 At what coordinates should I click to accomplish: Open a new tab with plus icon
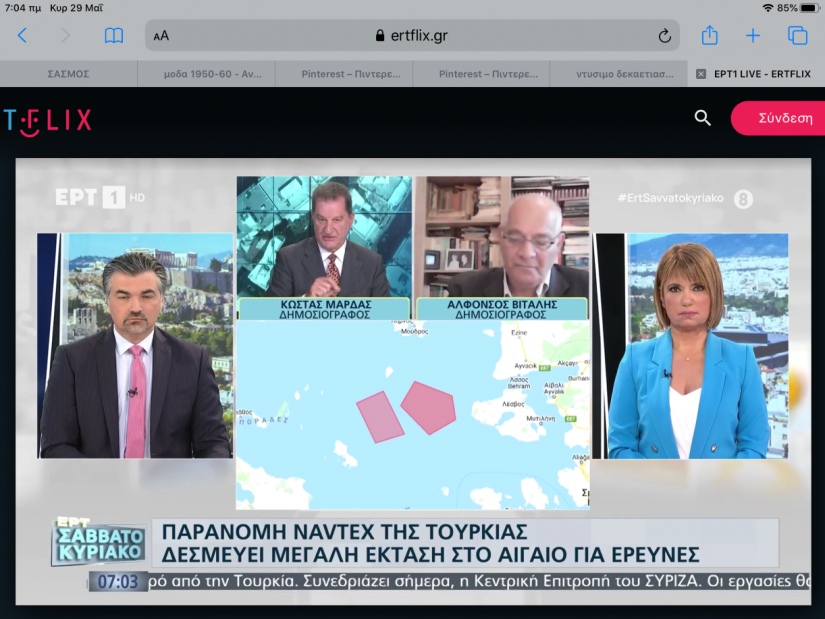click(x=753, y=36)
